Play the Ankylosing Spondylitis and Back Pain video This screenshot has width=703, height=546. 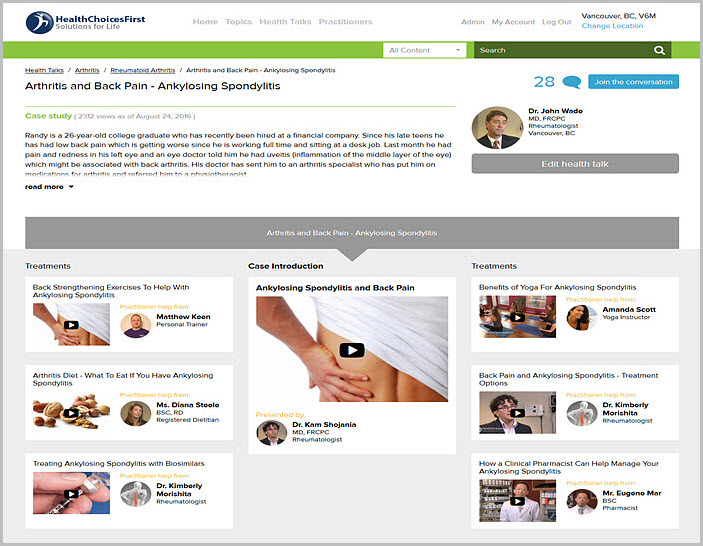[x=352, y=350]
